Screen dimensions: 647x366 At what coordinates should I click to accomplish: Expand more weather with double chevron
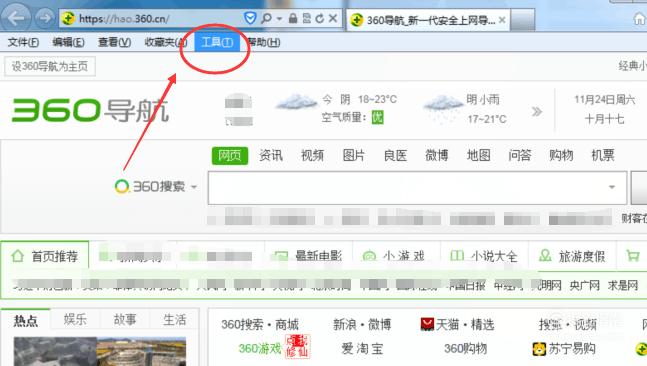pos(536,111)
